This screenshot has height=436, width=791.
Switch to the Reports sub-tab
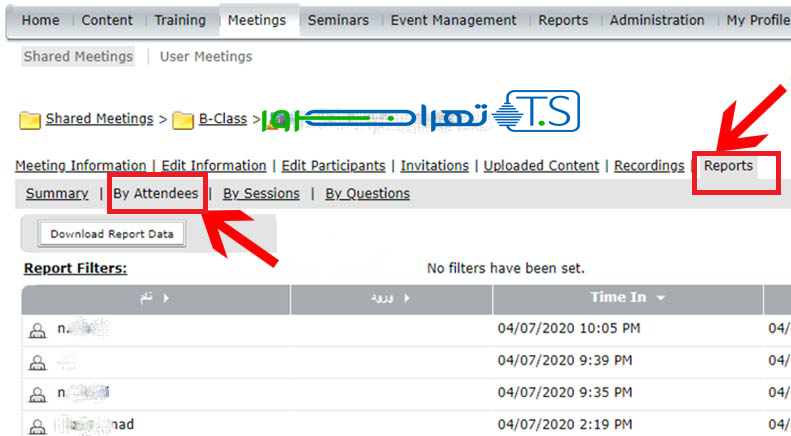click(x=728, y=166)
